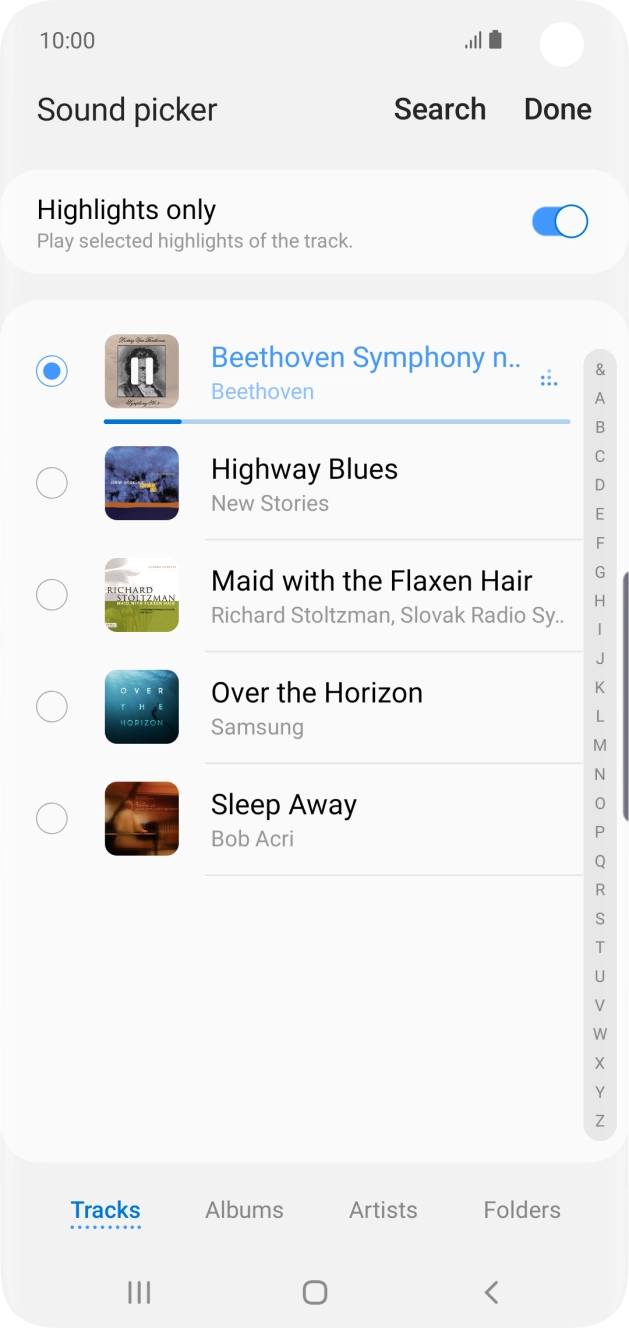This screenshot has height=1328, width=629.
Task: Tap Done to confirm the sound
Action: 557,109
